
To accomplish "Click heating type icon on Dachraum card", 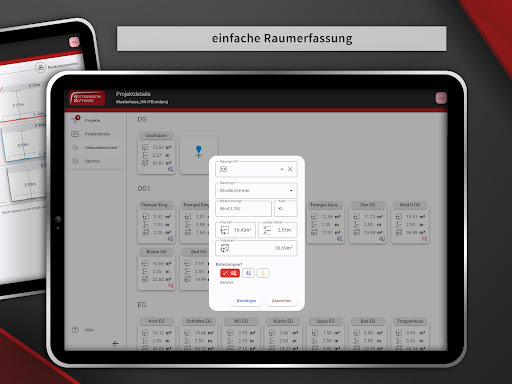I will 171,169.
